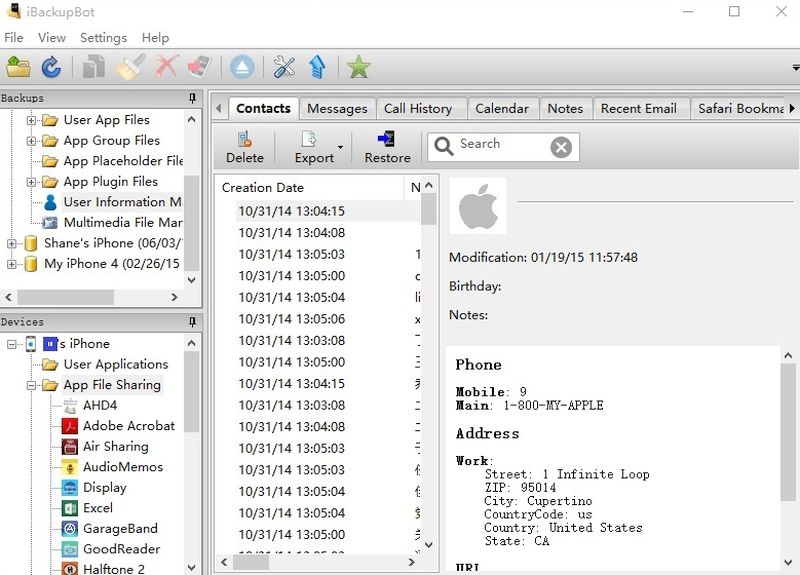Expand User App Files folder

[x=31, y=120]
